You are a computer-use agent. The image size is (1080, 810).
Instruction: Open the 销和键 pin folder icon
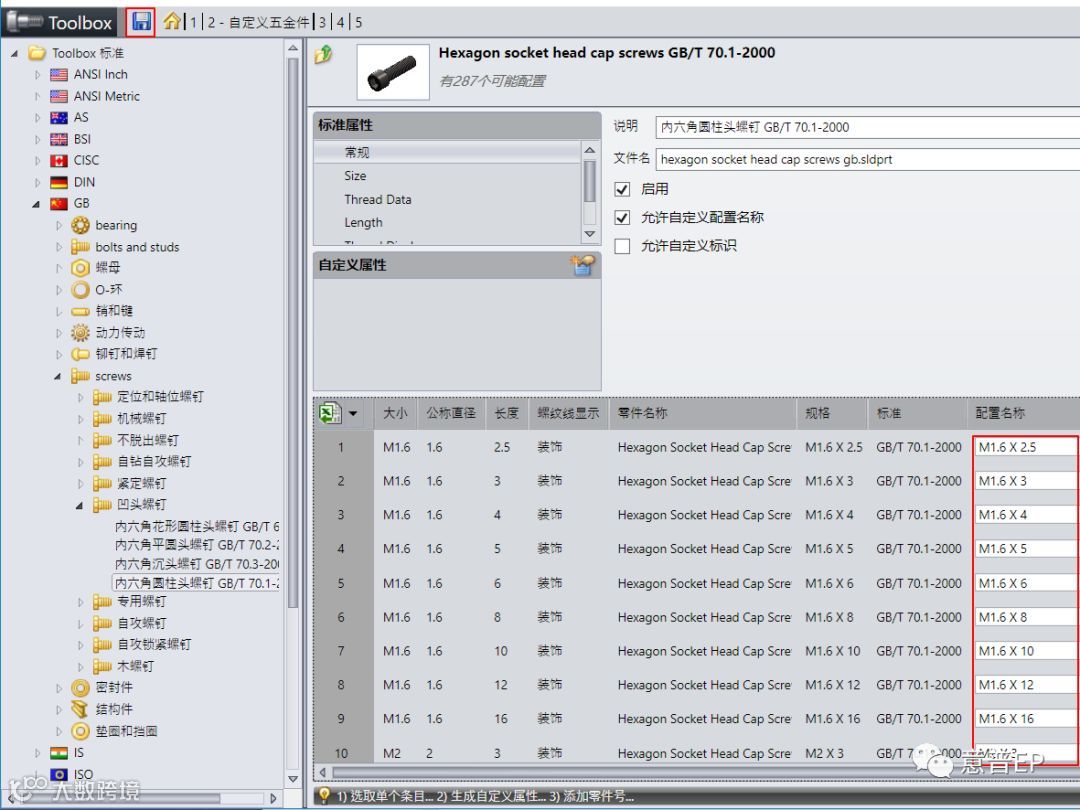[x=81, y=311]
